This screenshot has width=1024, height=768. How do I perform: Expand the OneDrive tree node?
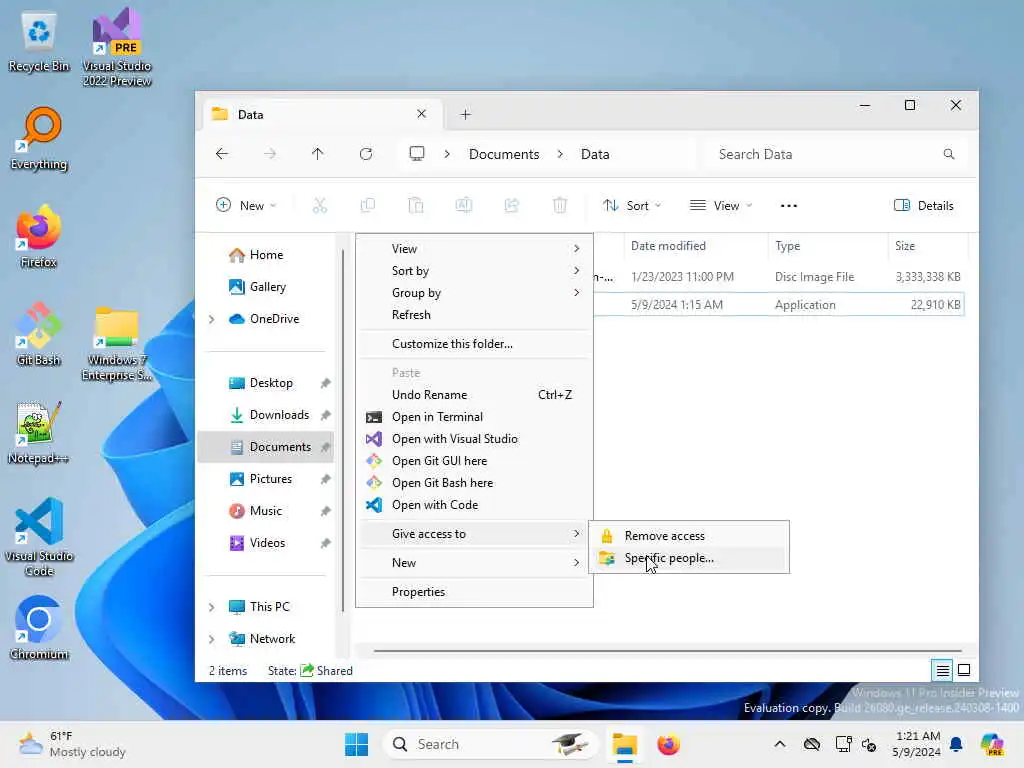212,319
